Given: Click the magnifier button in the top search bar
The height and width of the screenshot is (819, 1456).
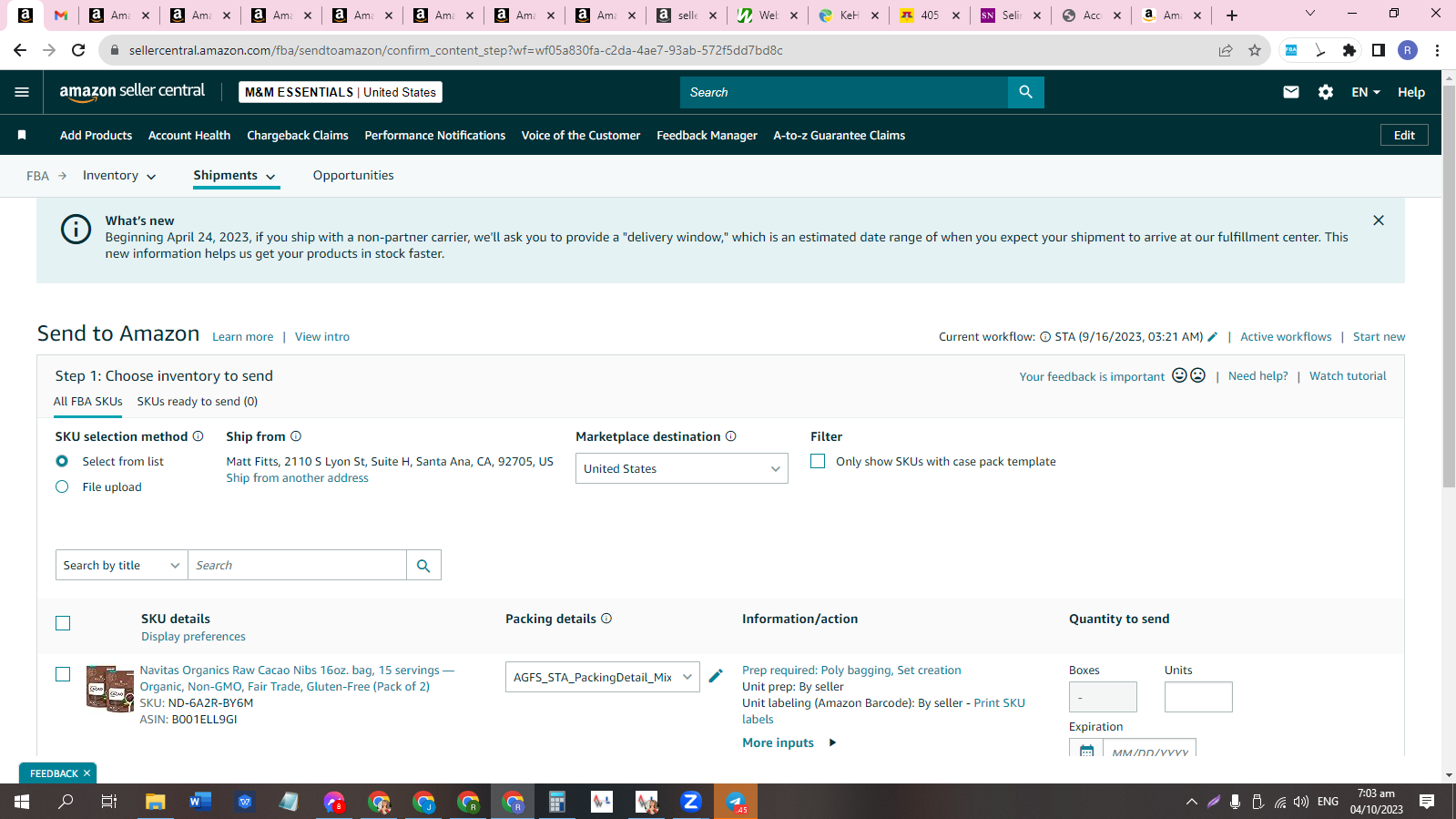Looking at the screenshot, I should pos(1025,92).
